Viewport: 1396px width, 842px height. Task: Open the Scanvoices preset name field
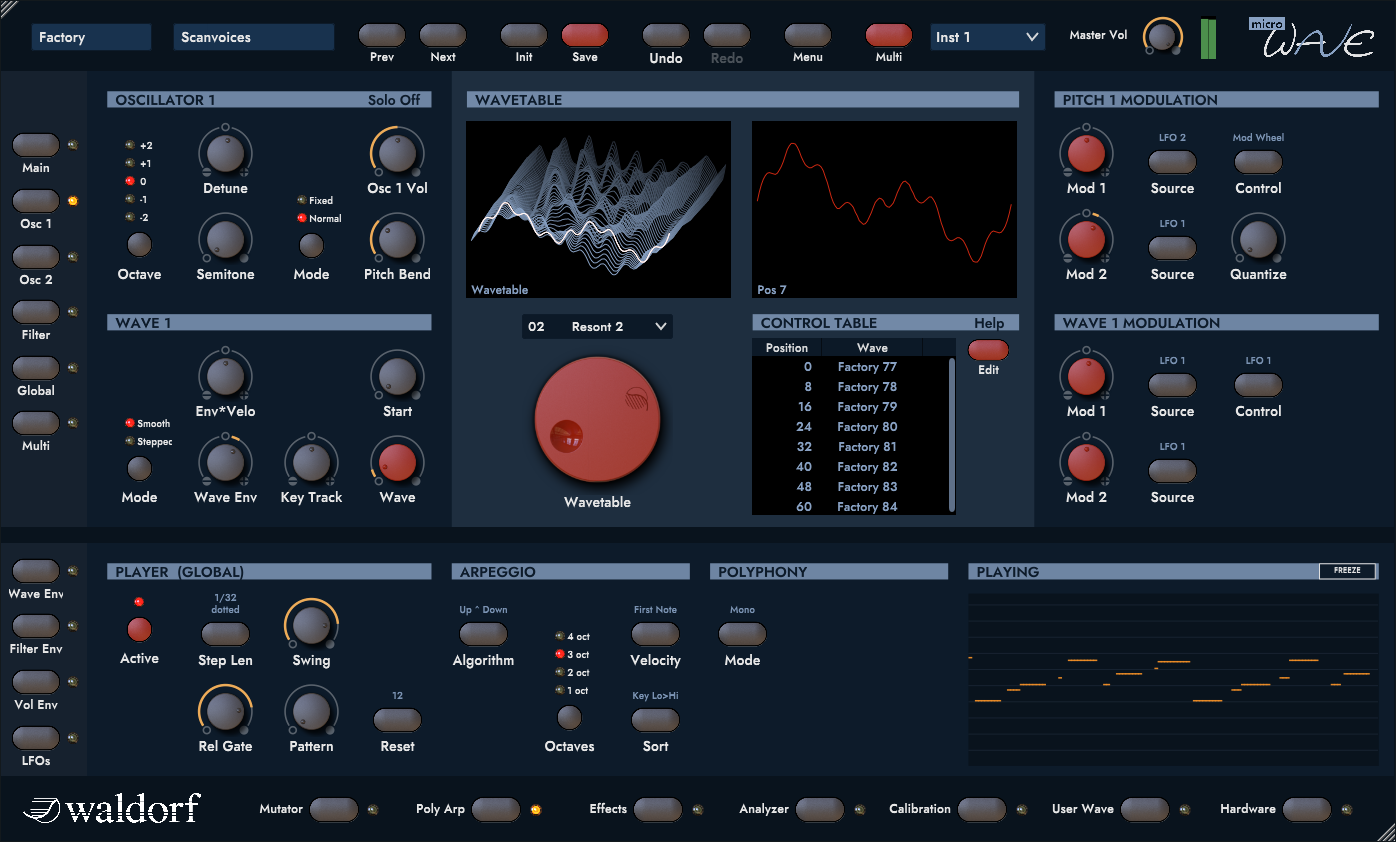coord(254,37)
